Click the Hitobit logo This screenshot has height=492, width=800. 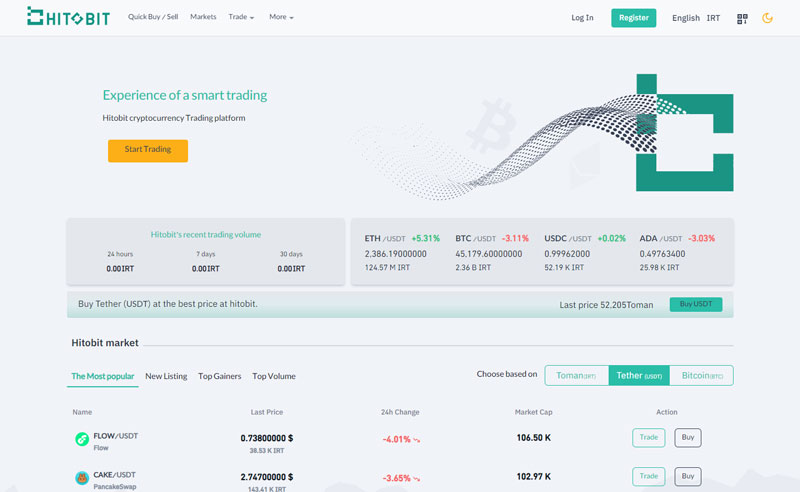coord(68,17)
